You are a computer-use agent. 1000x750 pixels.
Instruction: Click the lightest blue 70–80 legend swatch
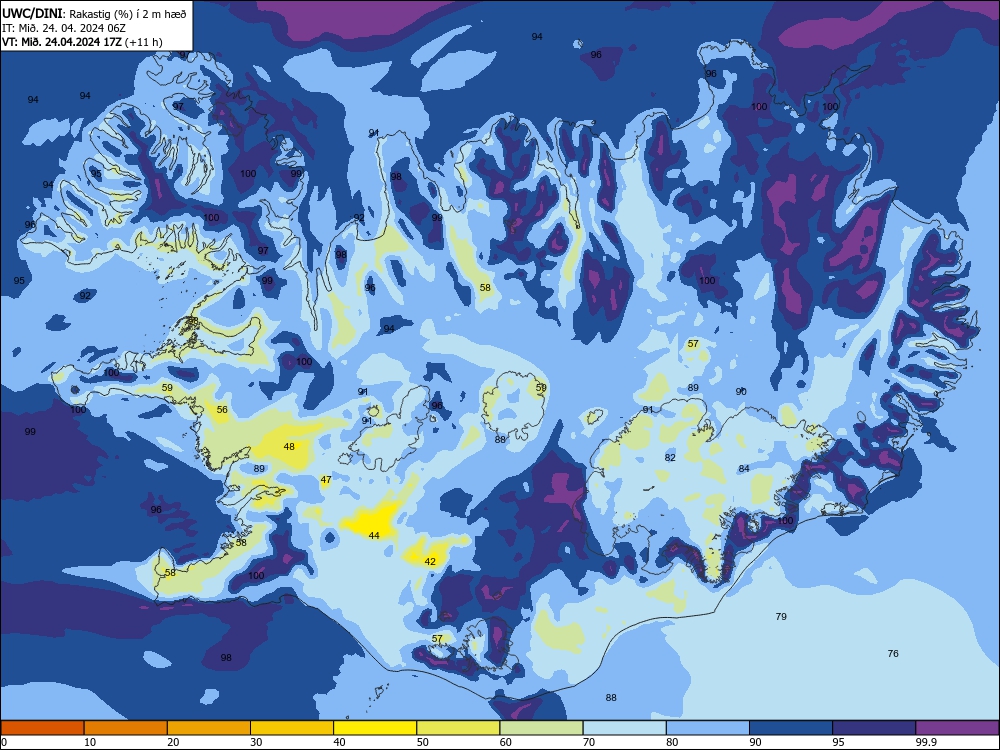tap(624, 728)
